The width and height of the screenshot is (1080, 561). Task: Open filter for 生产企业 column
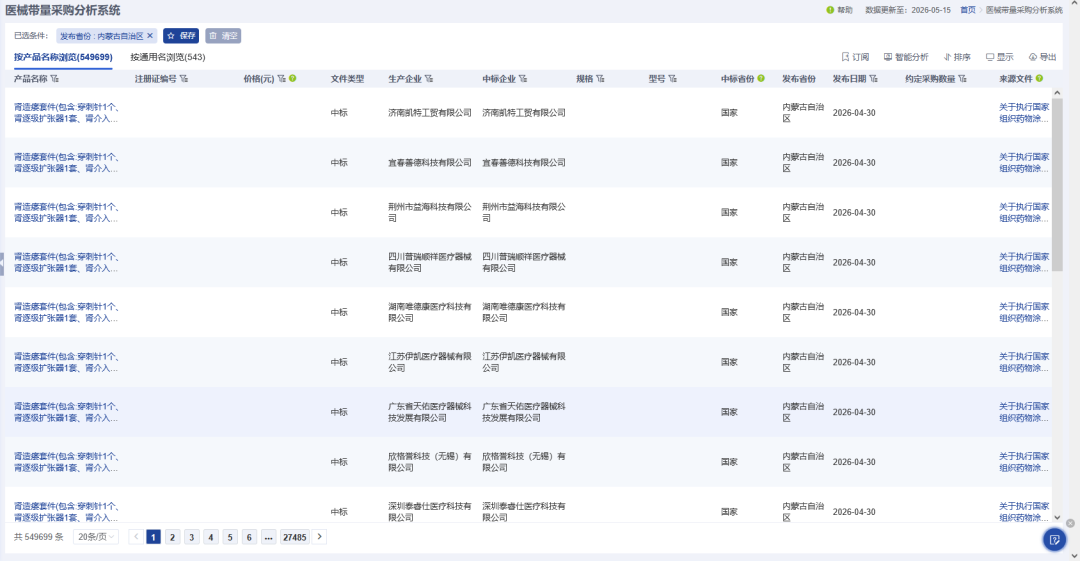pyautogui.click(x=429, y=79)
